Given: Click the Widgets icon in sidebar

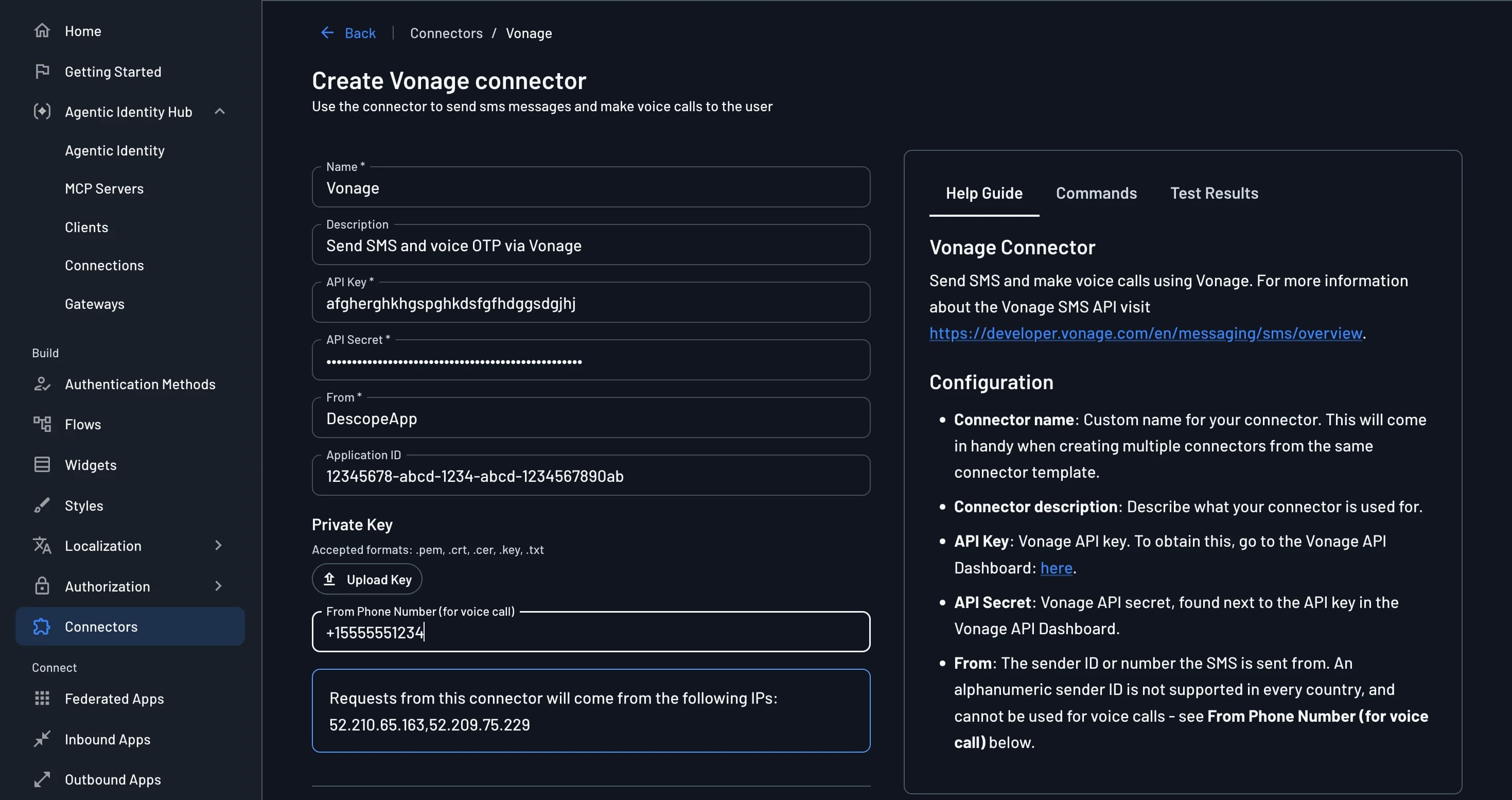Looking at the screenshot, I should pos(42,464).
